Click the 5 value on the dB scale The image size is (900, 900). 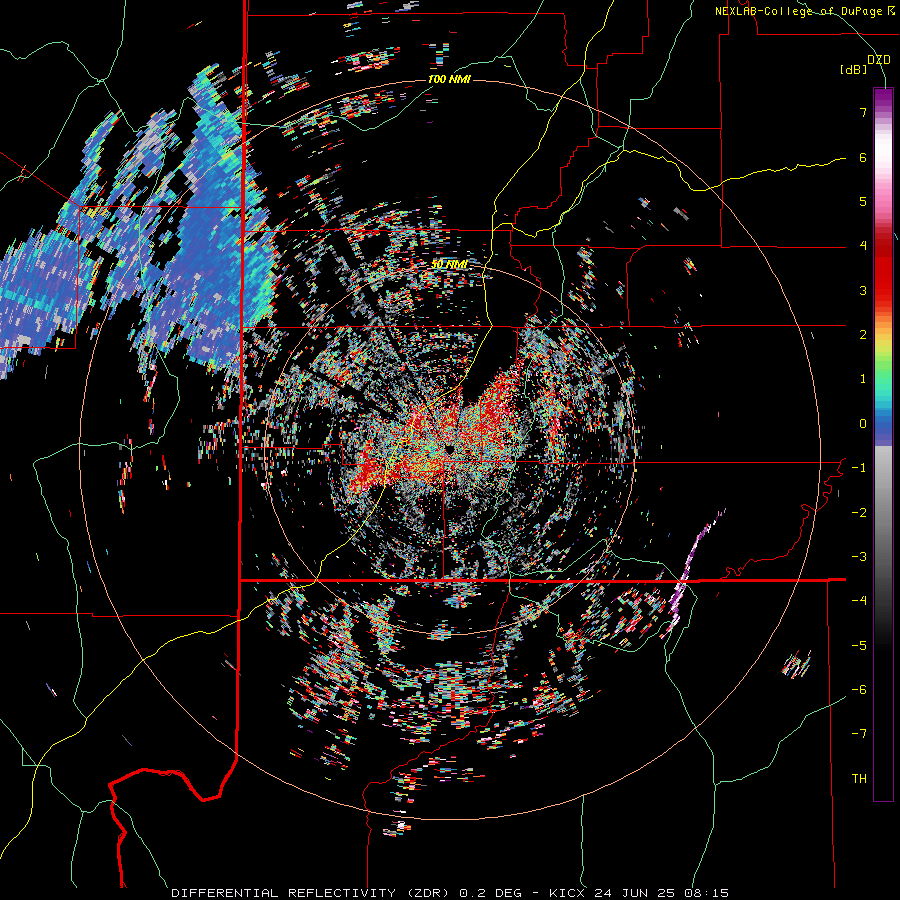click(x=863, y=201)
